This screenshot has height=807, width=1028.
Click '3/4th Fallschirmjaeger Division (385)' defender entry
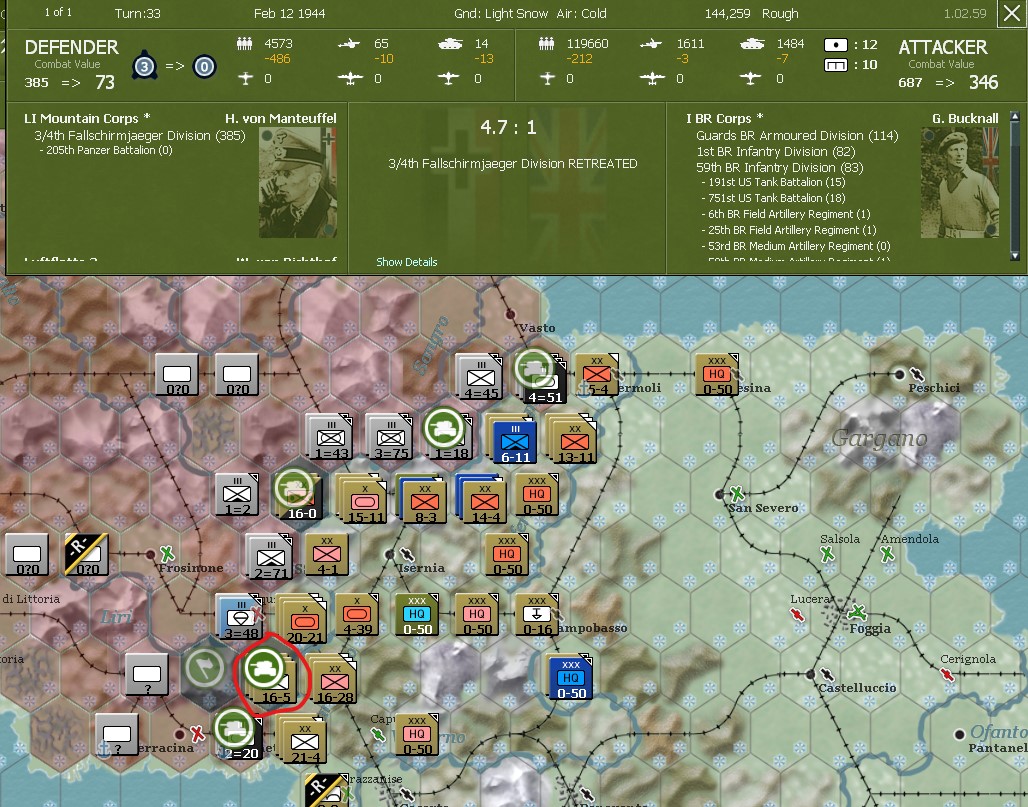pyautogui.click(x=140, y=136)
